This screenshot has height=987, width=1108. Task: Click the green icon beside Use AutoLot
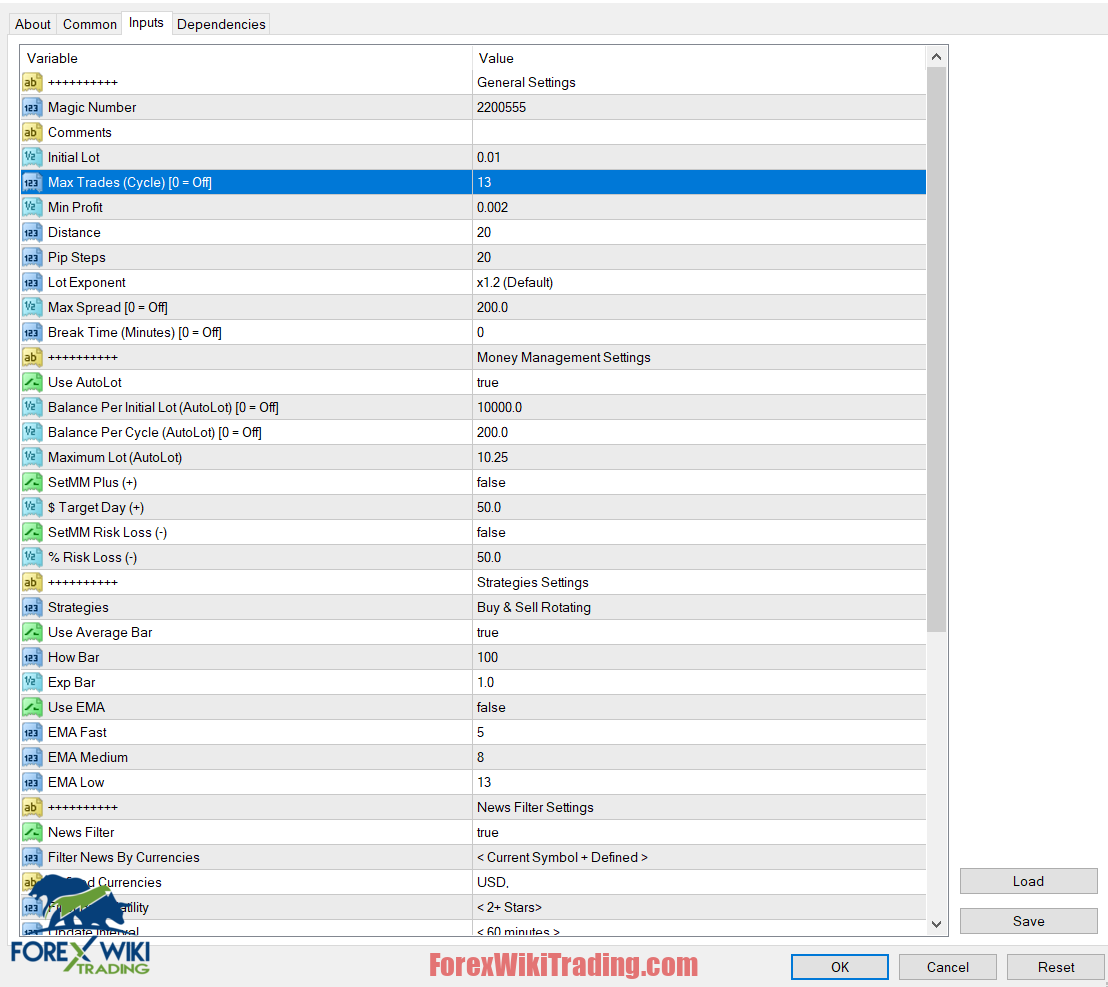tap(31, 382)
